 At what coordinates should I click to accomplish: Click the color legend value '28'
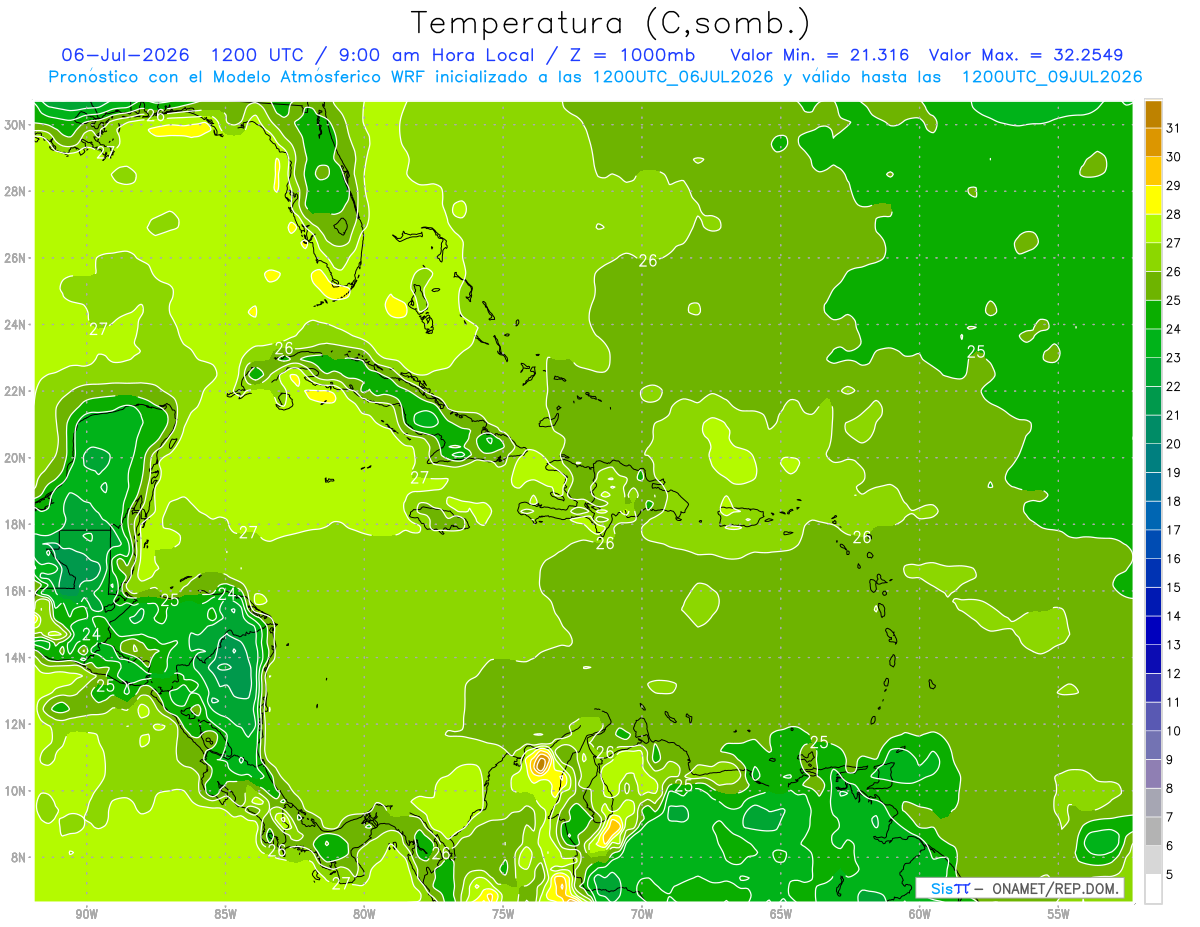tap(1174, 214)
